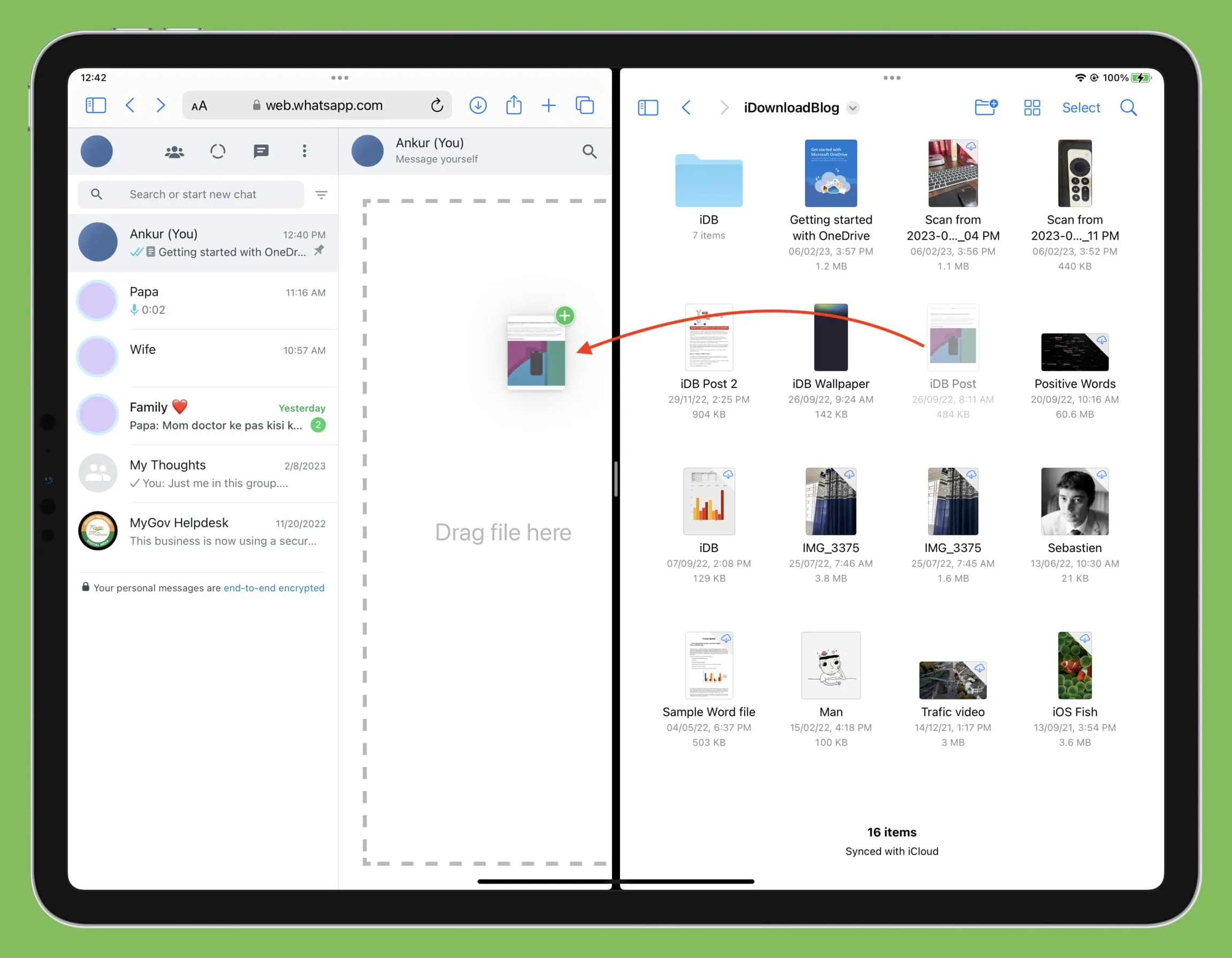
Task: Click the home indicator bar
Action: click(615, 882)
